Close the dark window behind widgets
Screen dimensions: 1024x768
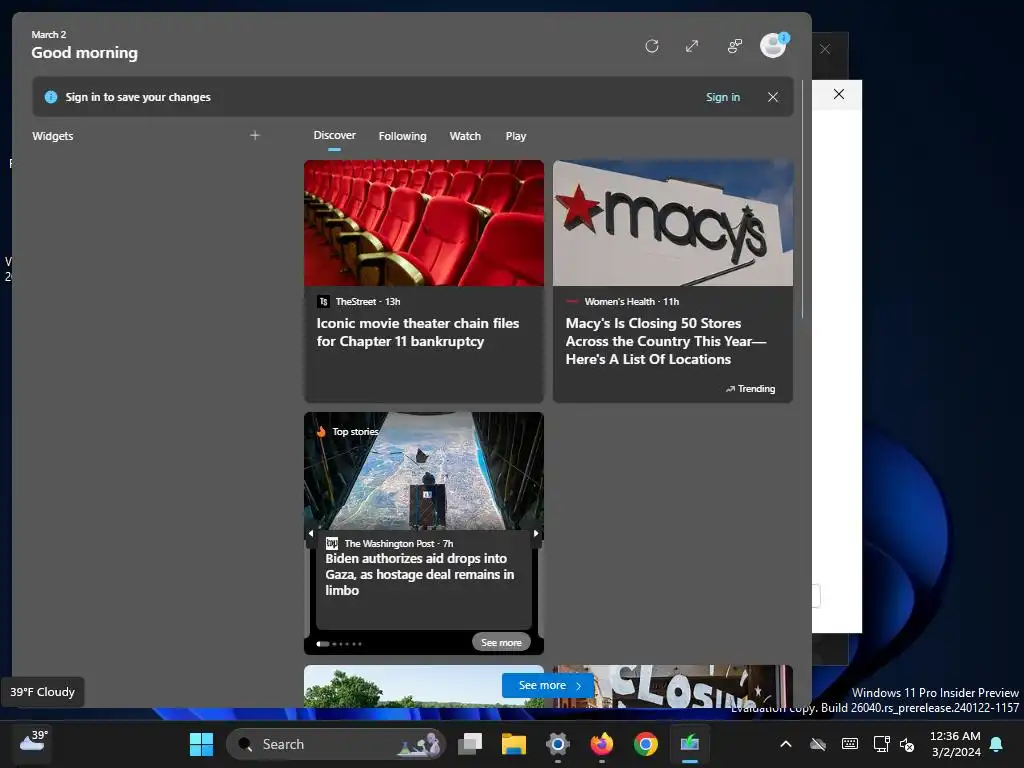pos(825,49)
